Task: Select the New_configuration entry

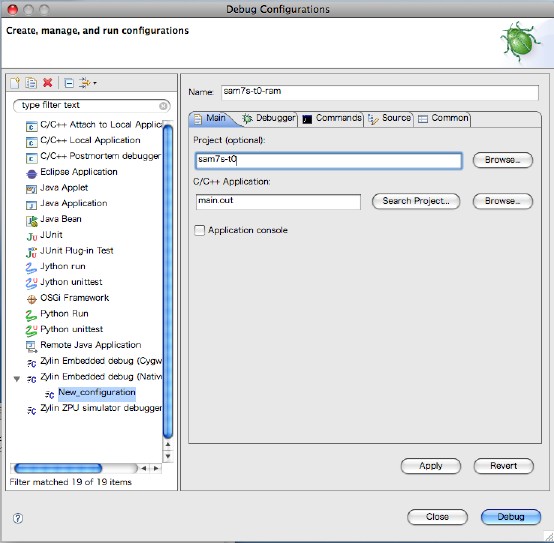Action: click(x=96, y=393)
